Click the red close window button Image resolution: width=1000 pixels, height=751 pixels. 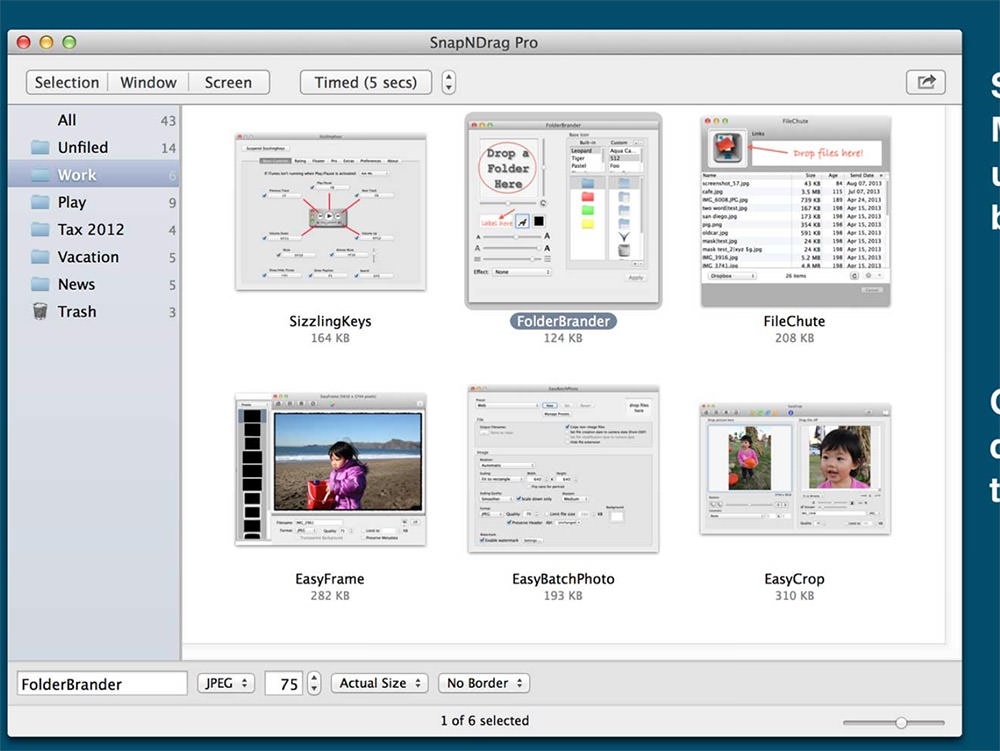[x=24, y=42]
